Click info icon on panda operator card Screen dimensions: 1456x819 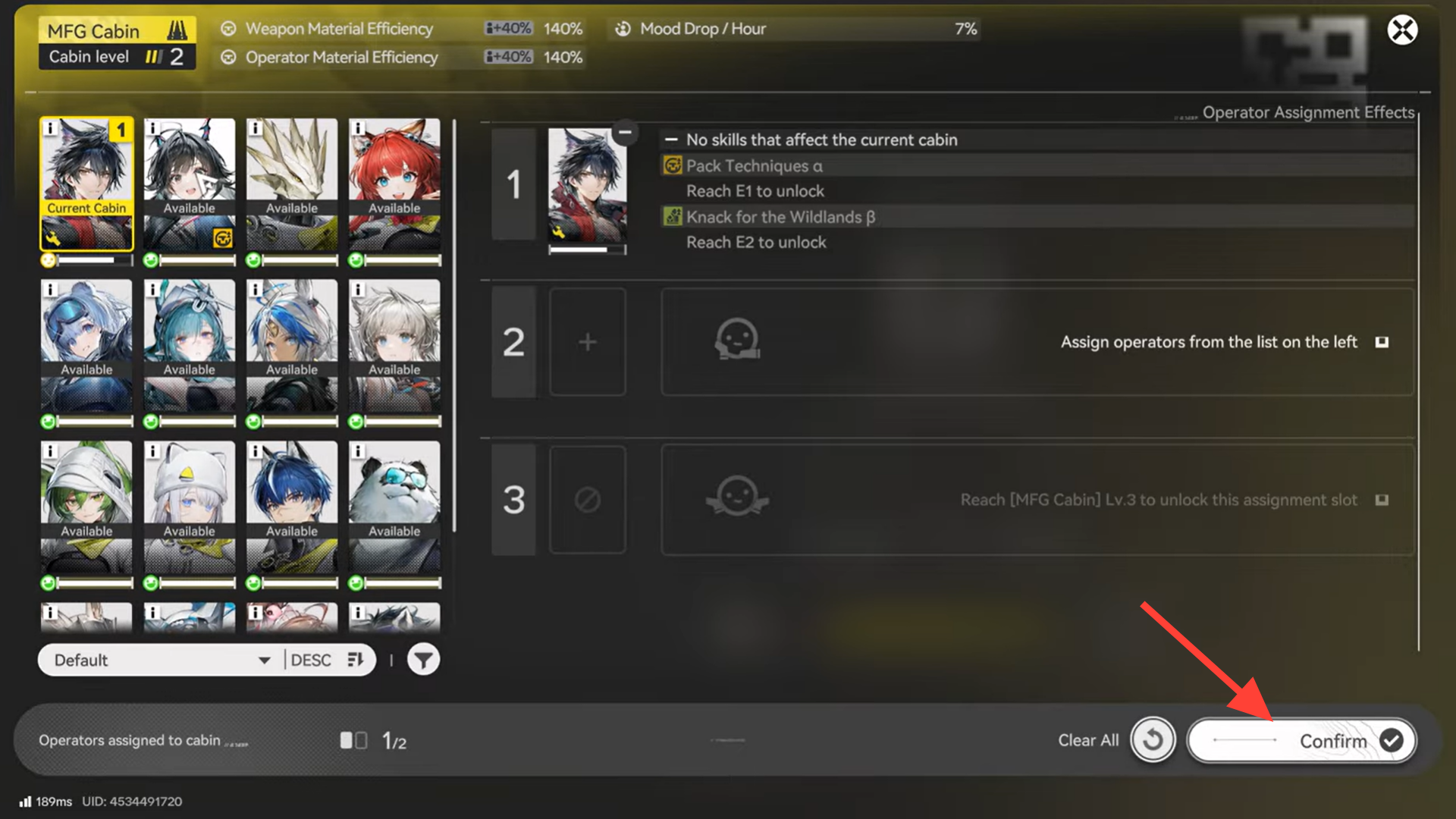click(x=359, y=451)
